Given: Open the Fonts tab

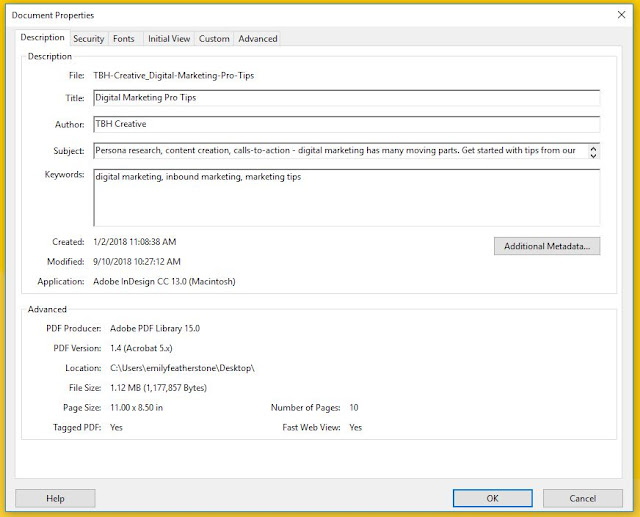Looking at the screenshot, I should (123, 38).
